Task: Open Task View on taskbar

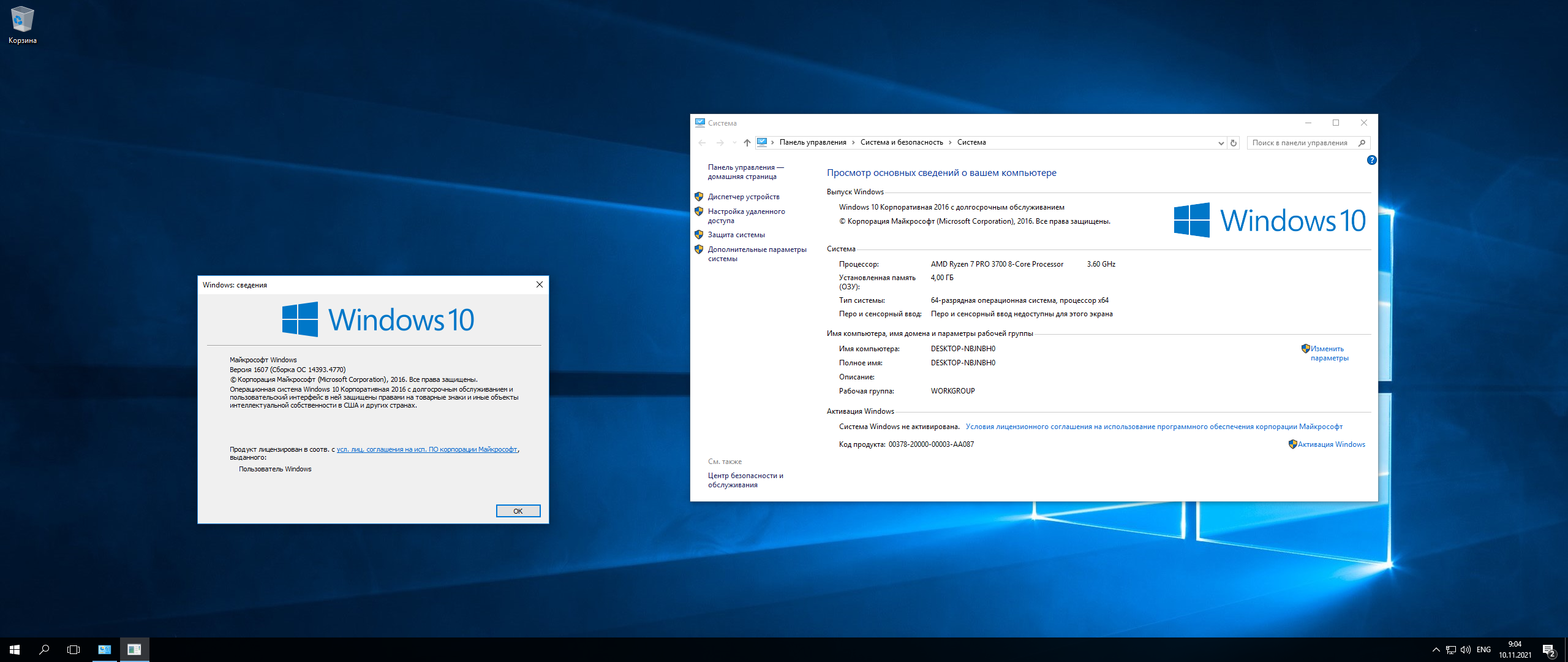Action: 73,650
